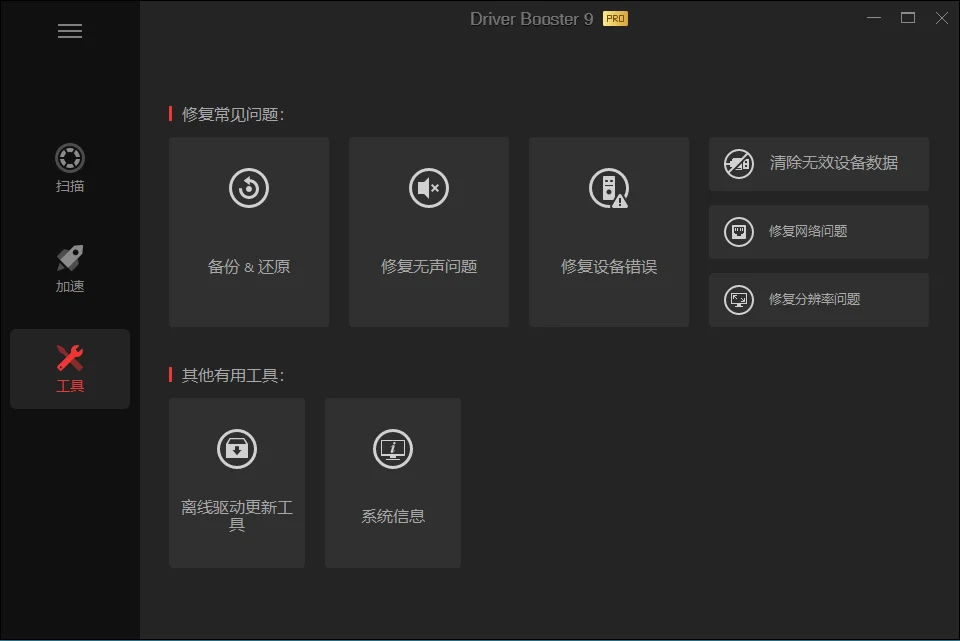Click the Fix Device Error (修复设备错误) icon

point(608,187)
